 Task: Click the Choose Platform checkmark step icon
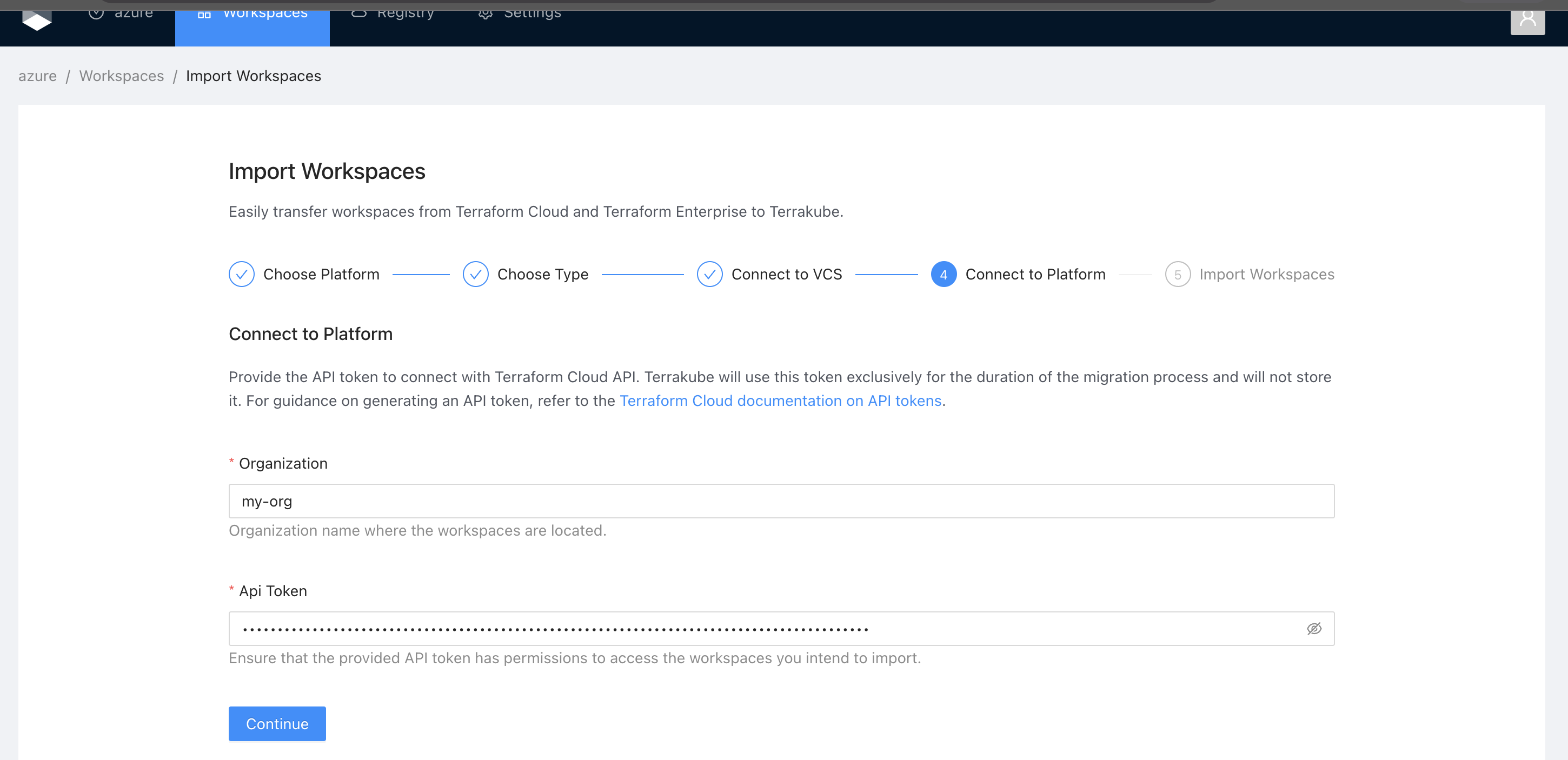(241, 275)
